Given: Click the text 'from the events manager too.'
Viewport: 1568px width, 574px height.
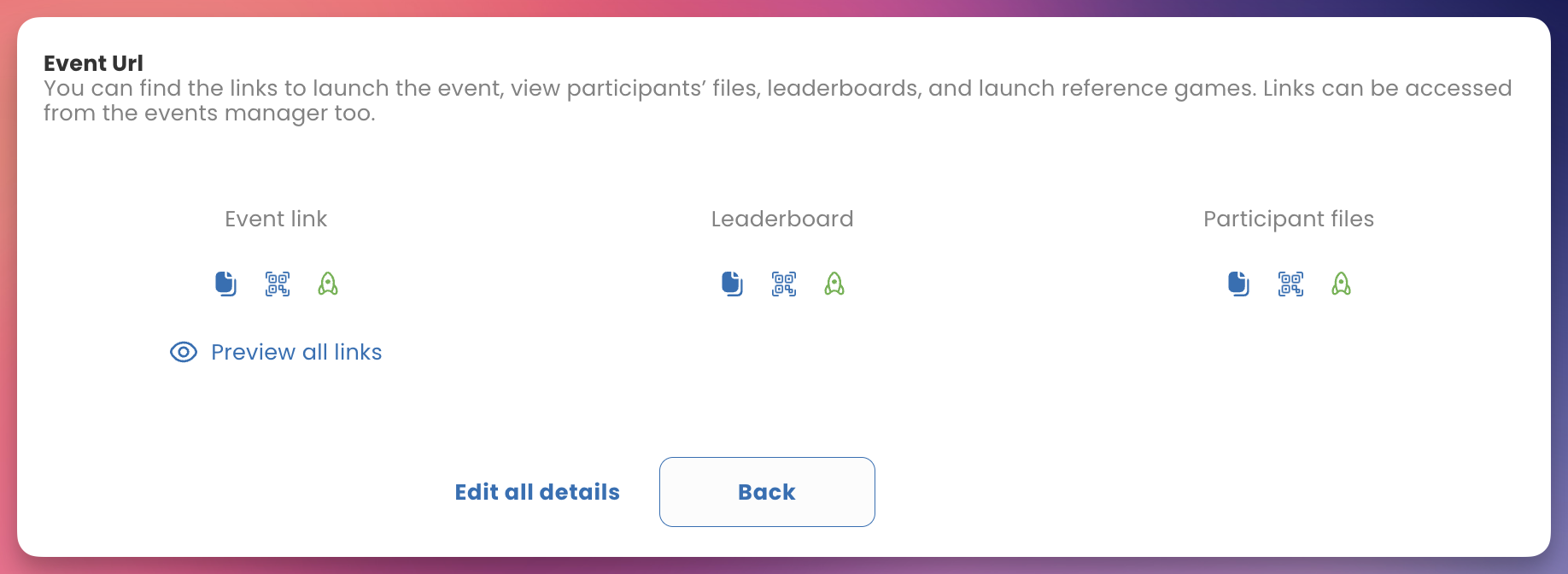Looking at the screenshot, I should coord(209,113).
